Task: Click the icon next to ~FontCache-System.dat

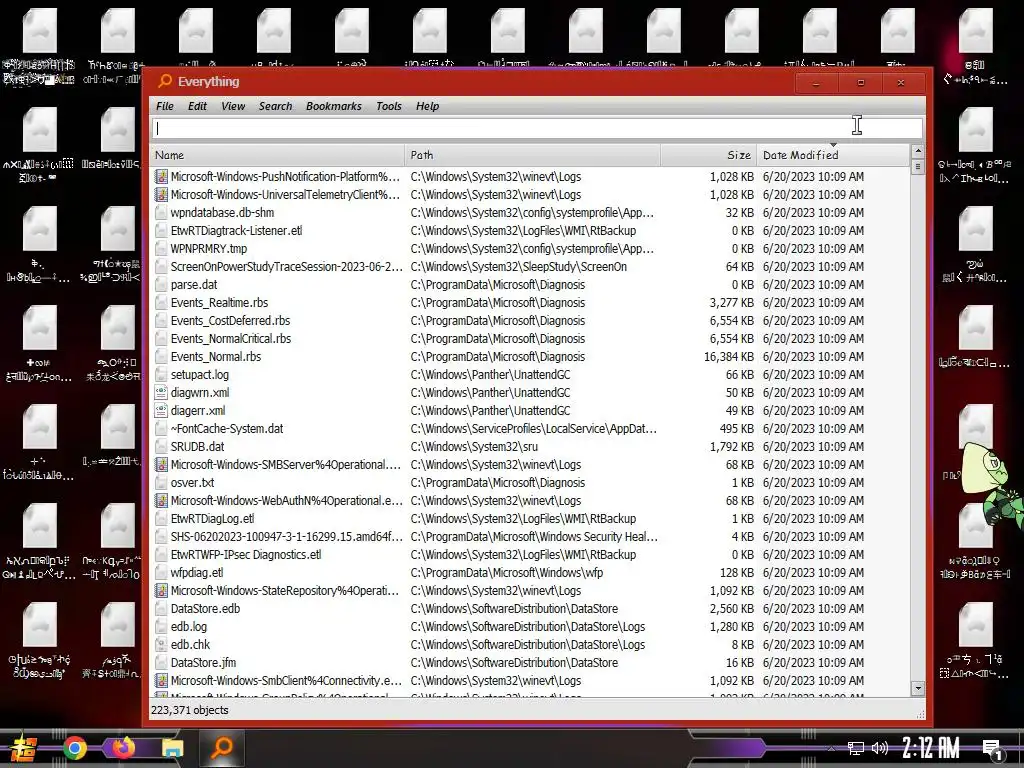Action: pyautogui.click(x=161, y=428)
